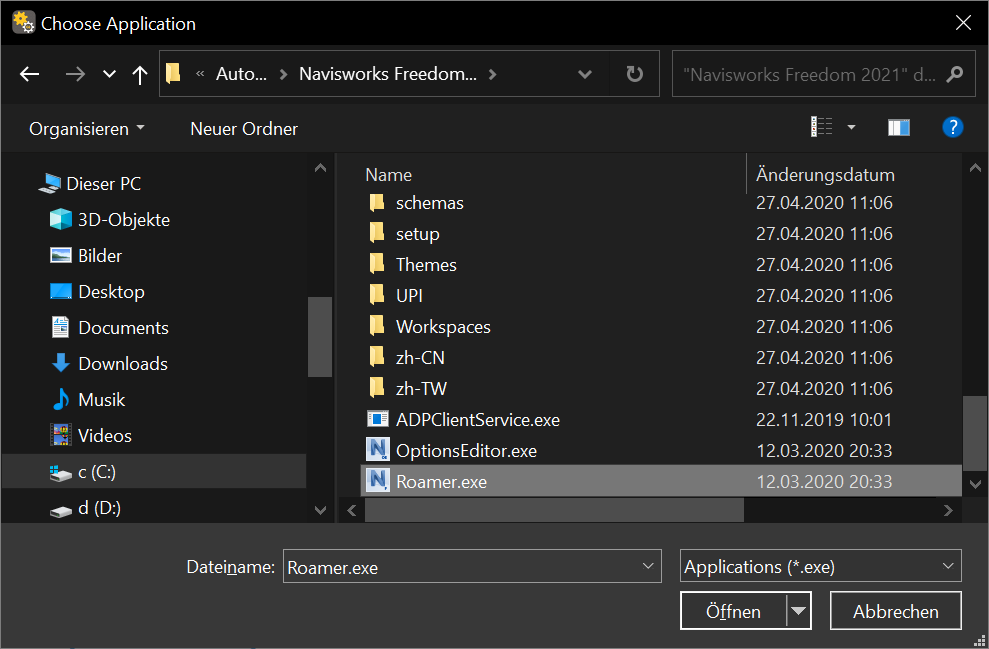This screenshot has width=989, height=649.
Task: Open 3D-Objekte in the sidebar
Action: (110, 219)
